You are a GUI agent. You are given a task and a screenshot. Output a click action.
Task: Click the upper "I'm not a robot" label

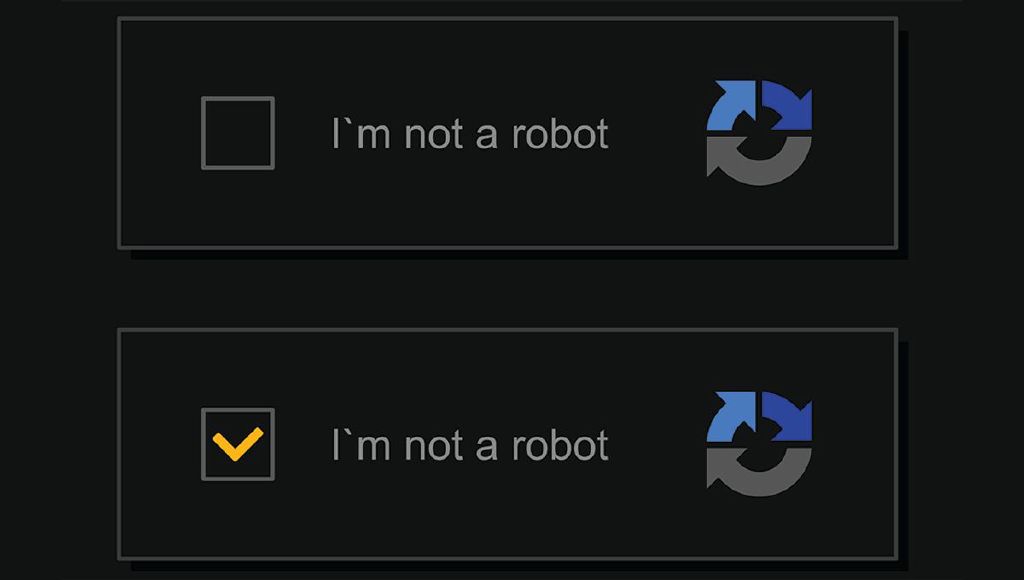click(x=470, y=134)
